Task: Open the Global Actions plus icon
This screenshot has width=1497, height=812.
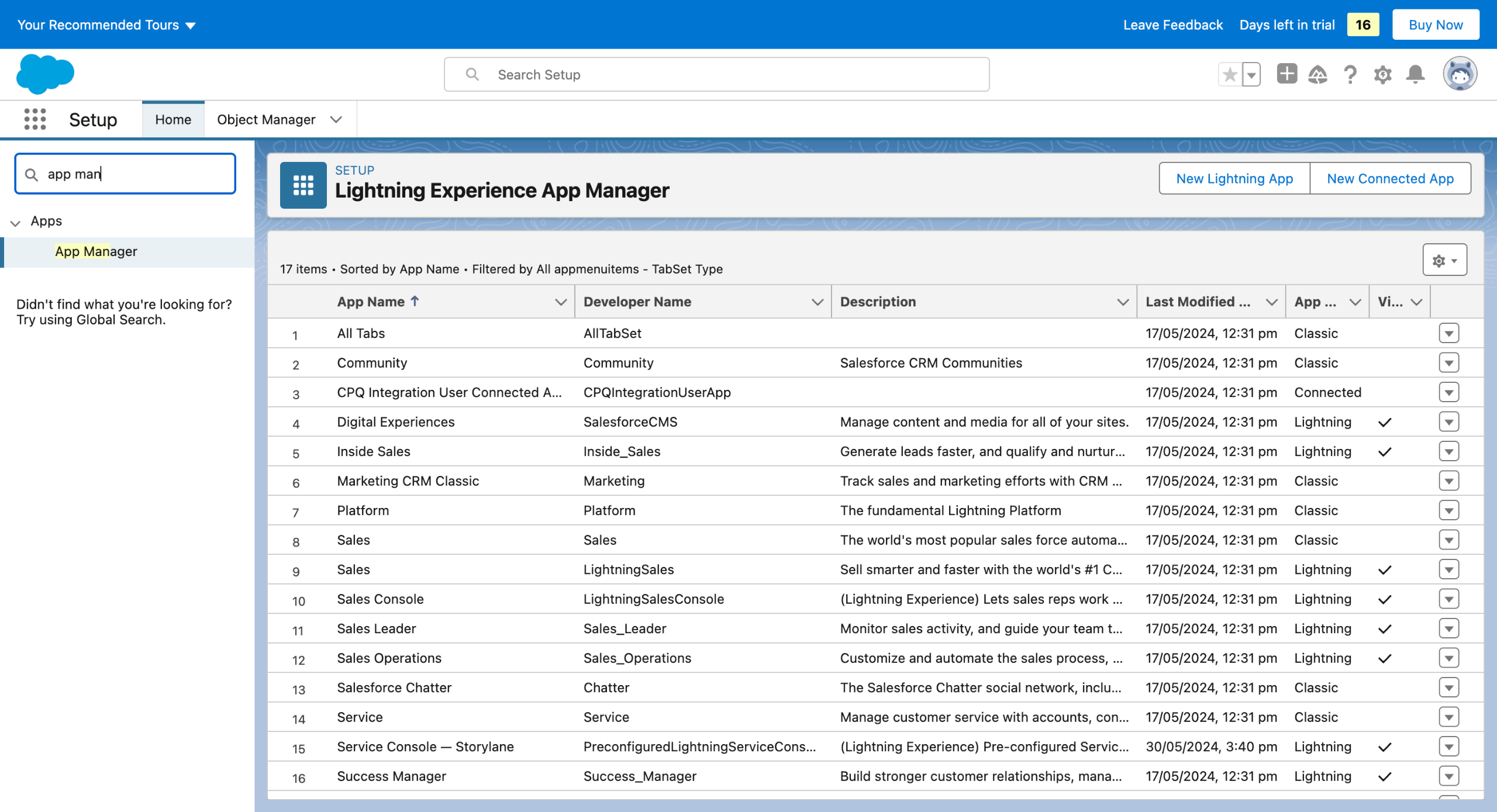Action: point(1286,74)
